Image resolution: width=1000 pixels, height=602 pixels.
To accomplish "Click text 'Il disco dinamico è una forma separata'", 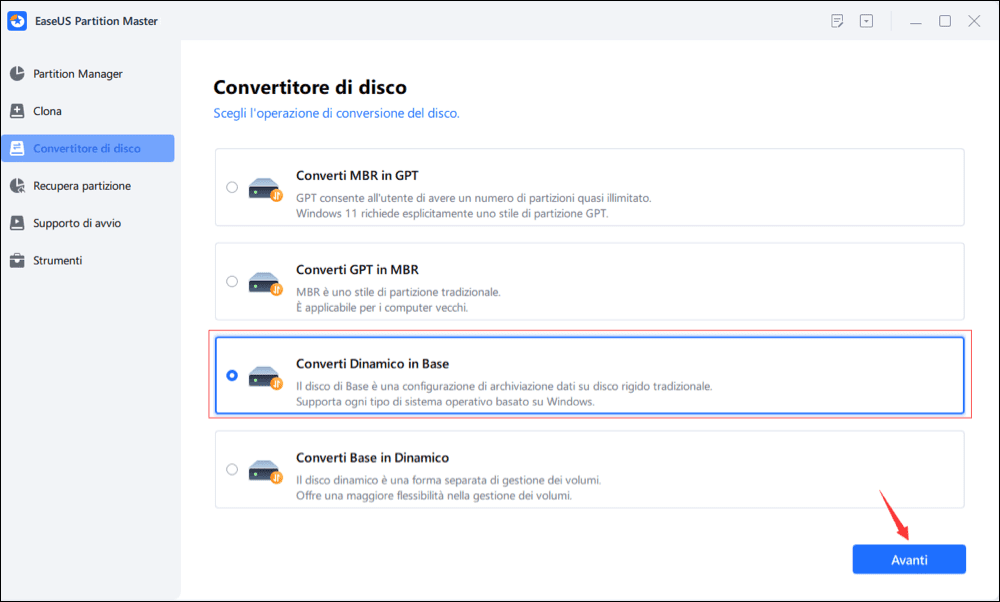I will coord(448,480).
